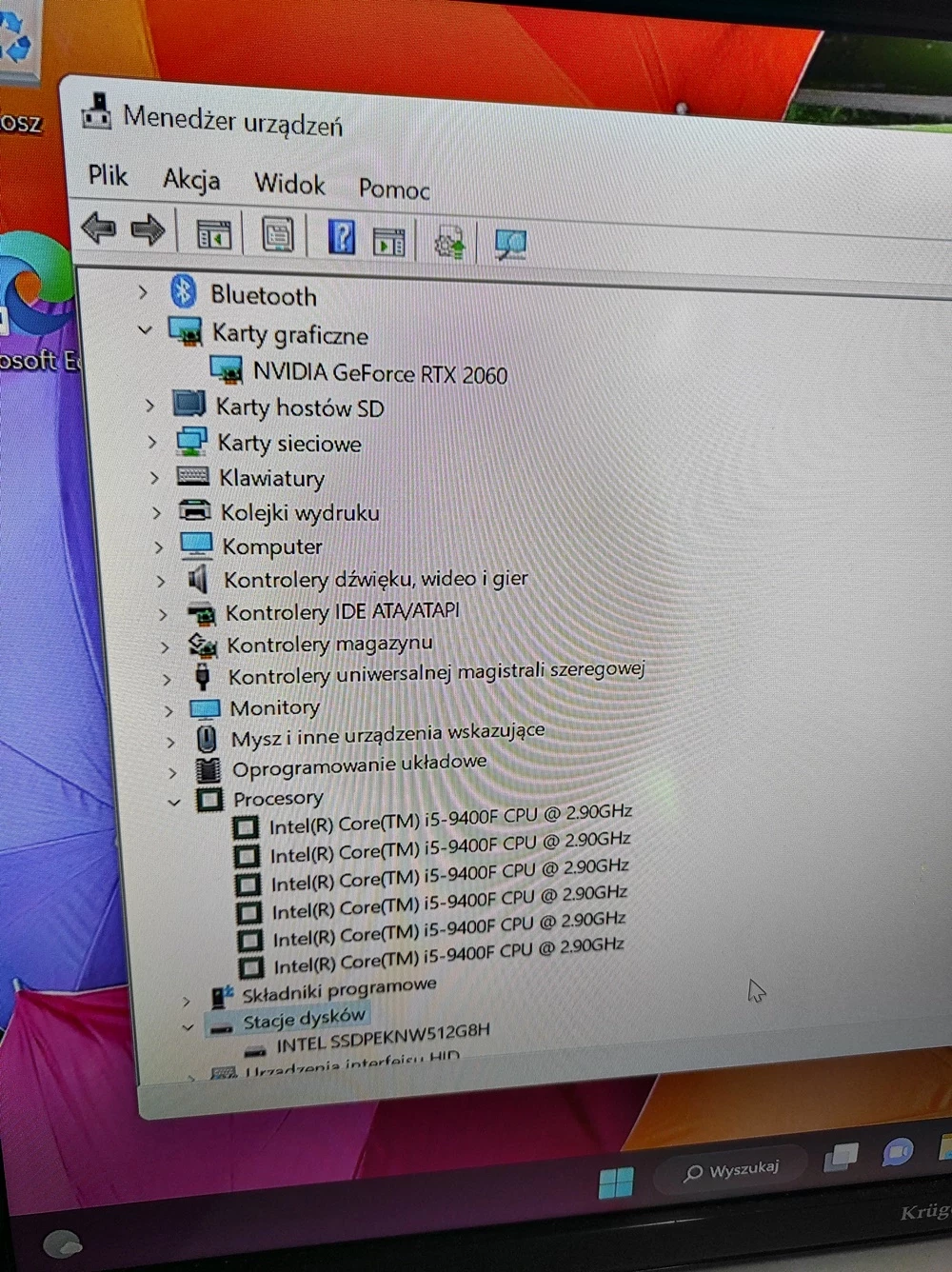952x1272 pixels.
Task: Click the Scan for hardware changes icon
Action: tap(510, 243)
